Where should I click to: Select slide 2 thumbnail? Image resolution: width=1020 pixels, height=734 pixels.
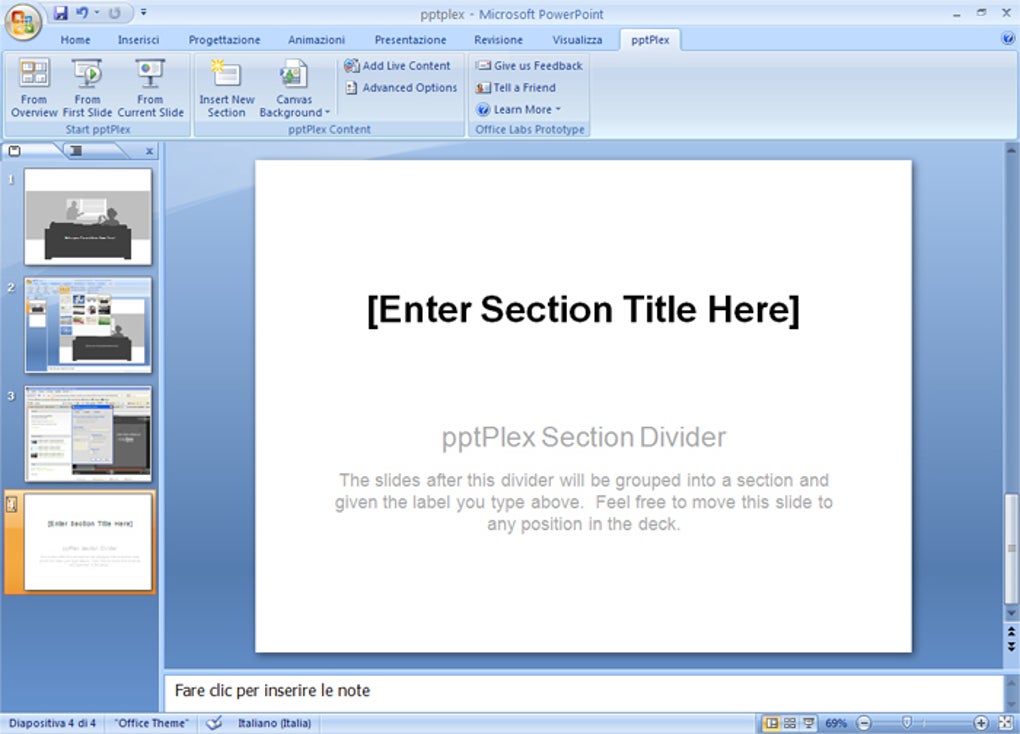click(88, 325)
